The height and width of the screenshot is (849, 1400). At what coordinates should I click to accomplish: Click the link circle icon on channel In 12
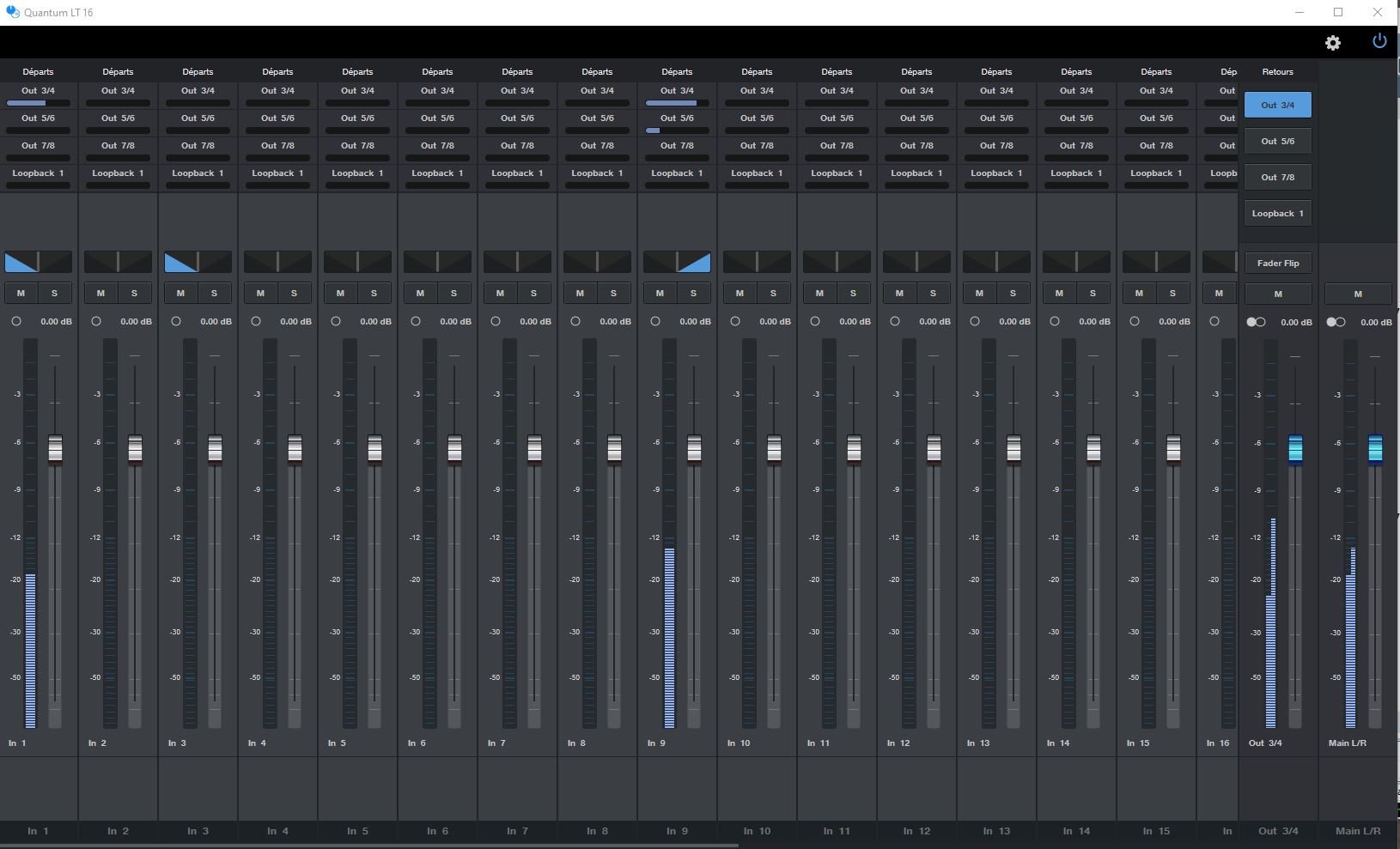click(x=895, y=321)
